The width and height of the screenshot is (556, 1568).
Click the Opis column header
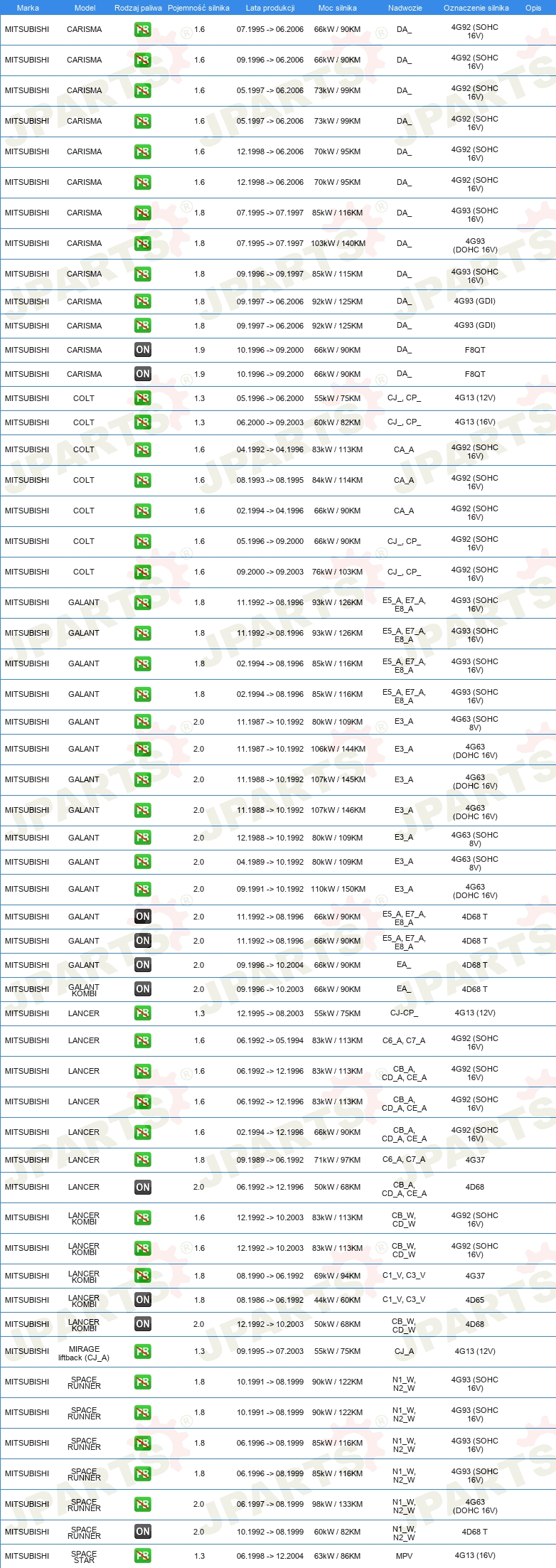(x=533, y=8)
